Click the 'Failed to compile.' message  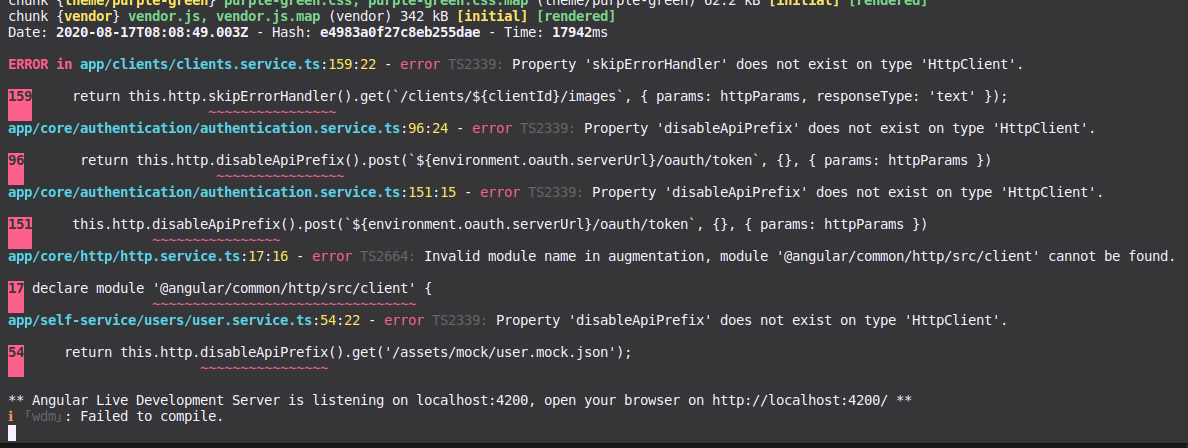pyautogui.click(x=152, y=416)
